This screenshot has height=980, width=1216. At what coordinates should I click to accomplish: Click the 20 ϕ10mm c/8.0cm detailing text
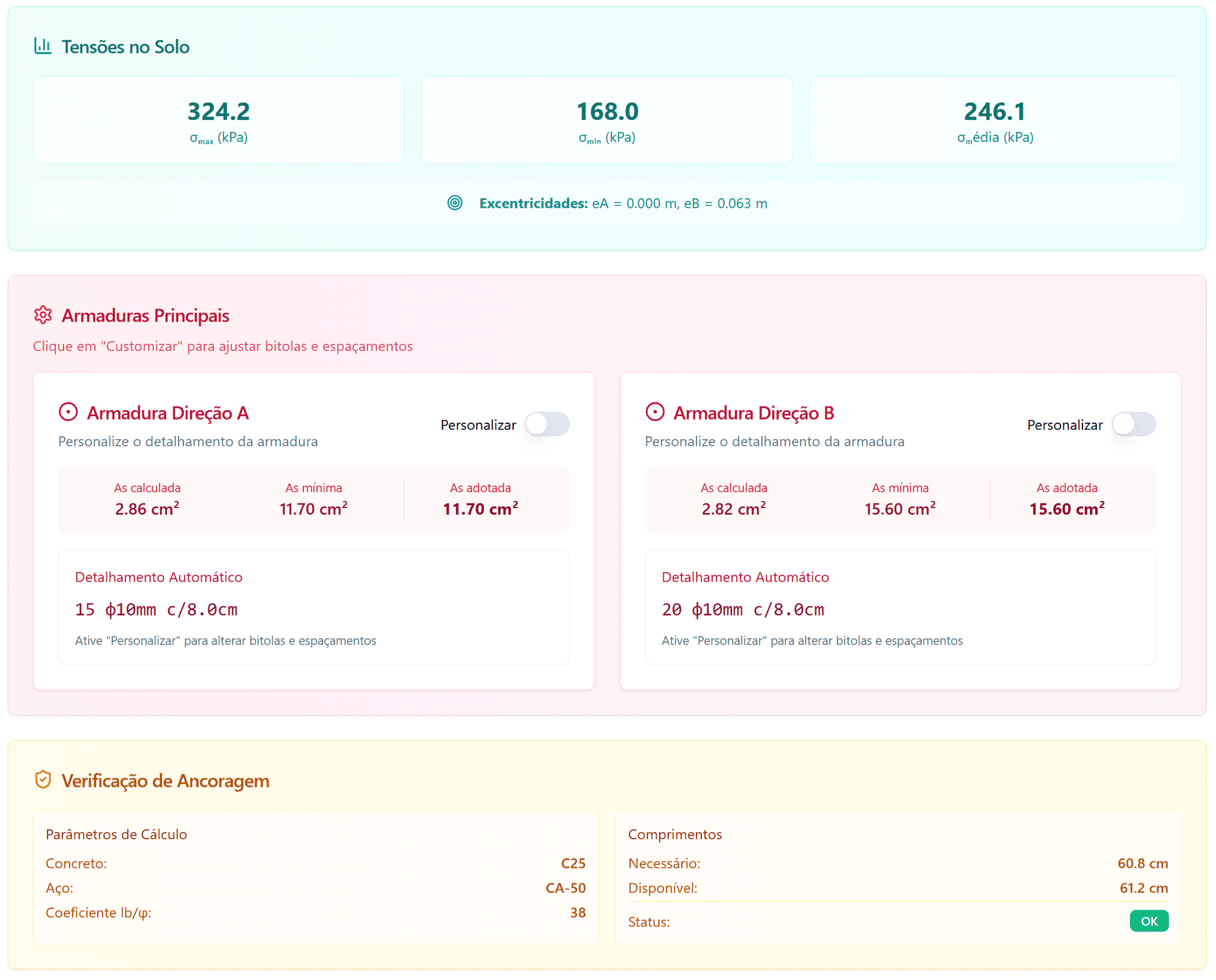pyautogui.click(x=743, y=610)
